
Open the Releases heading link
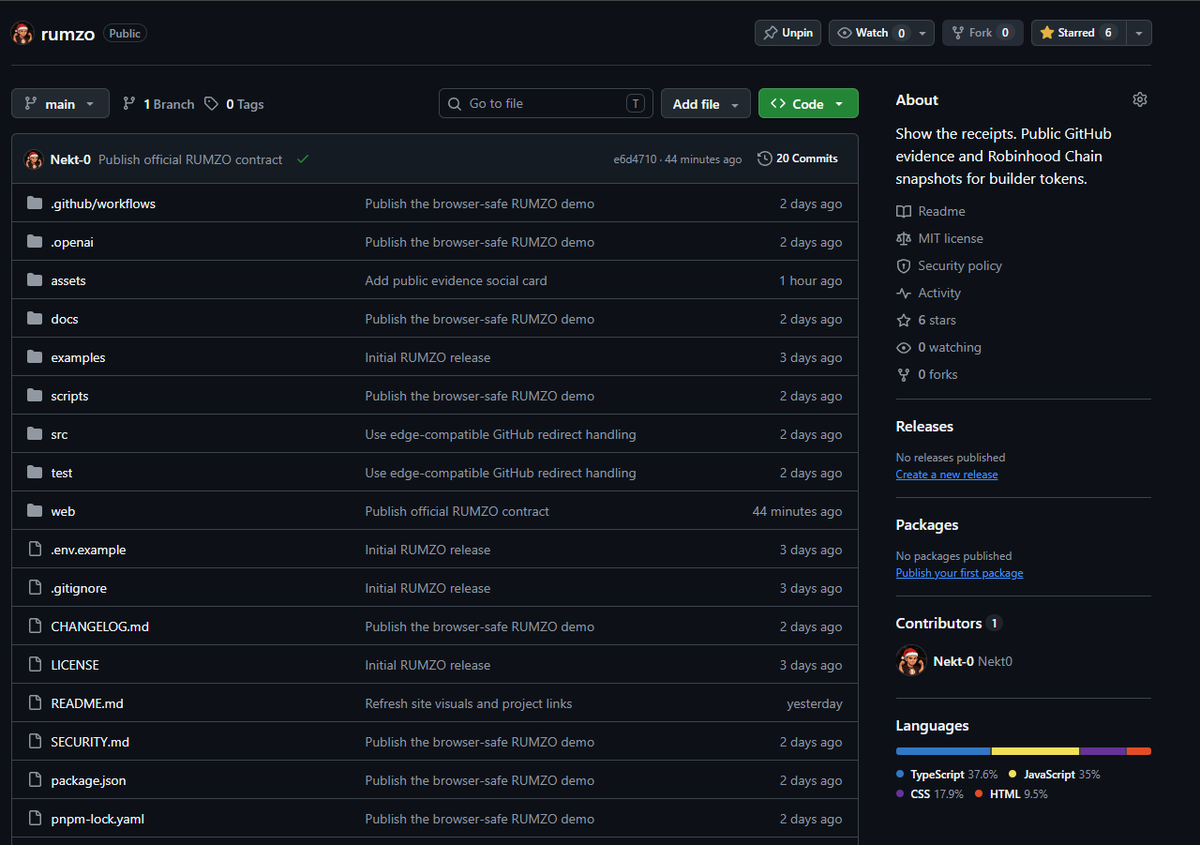point(925,426)
